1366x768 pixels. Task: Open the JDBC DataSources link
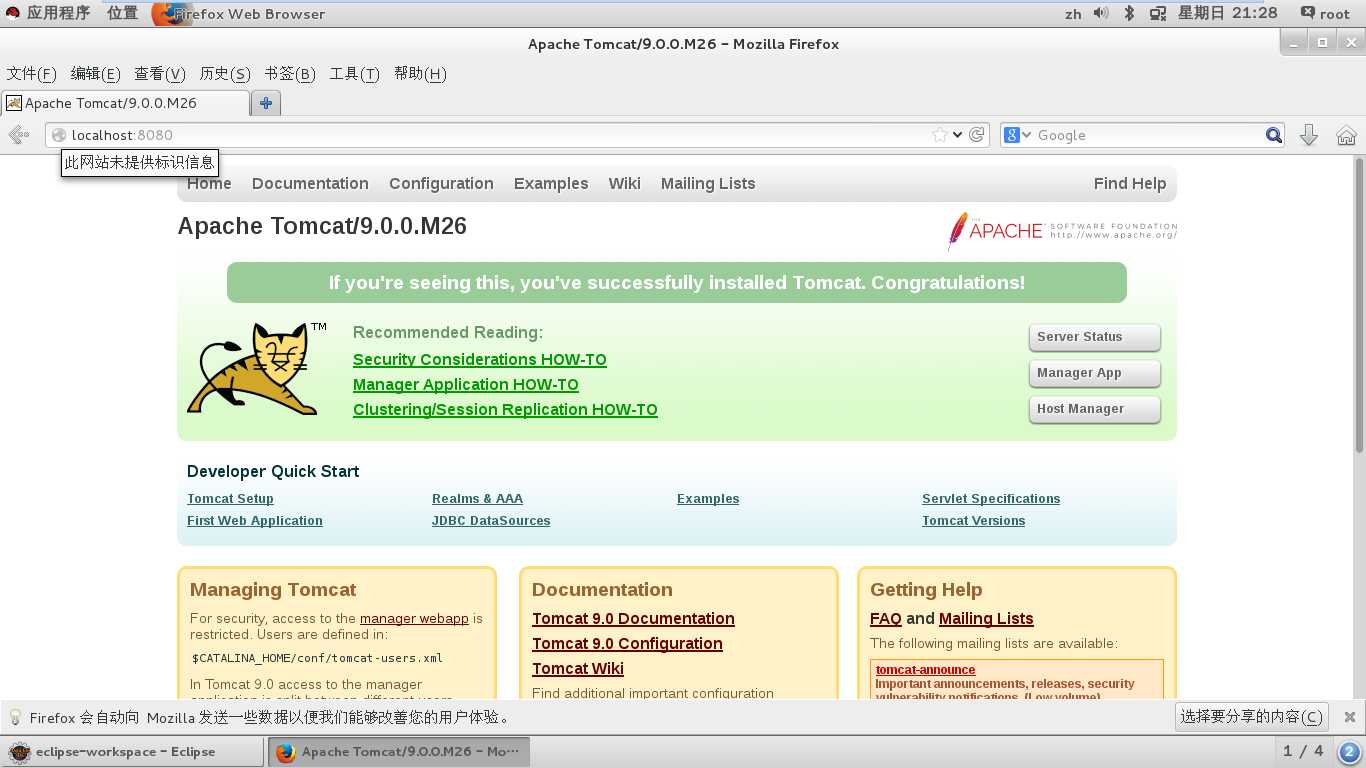pyautogui.click(x=491, y=520)
